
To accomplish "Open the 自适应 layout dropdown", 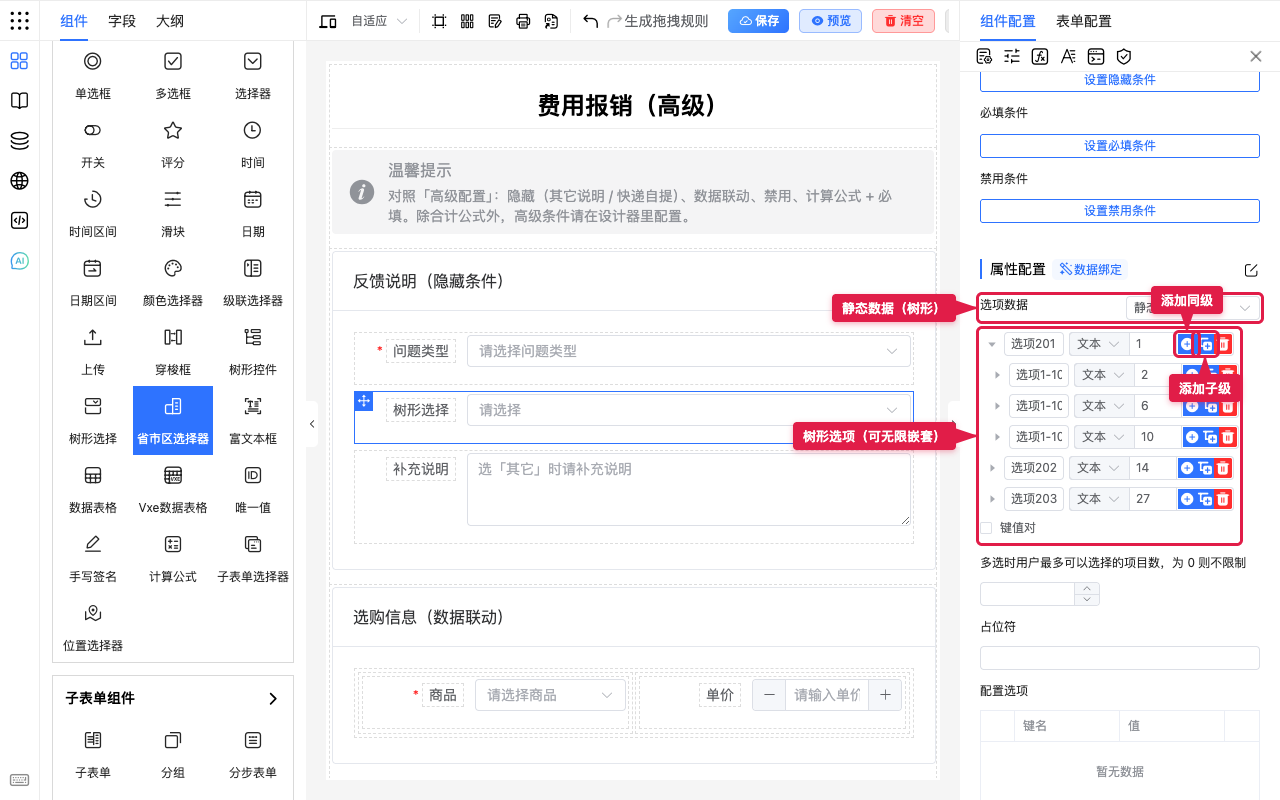I will click(379, 21).
